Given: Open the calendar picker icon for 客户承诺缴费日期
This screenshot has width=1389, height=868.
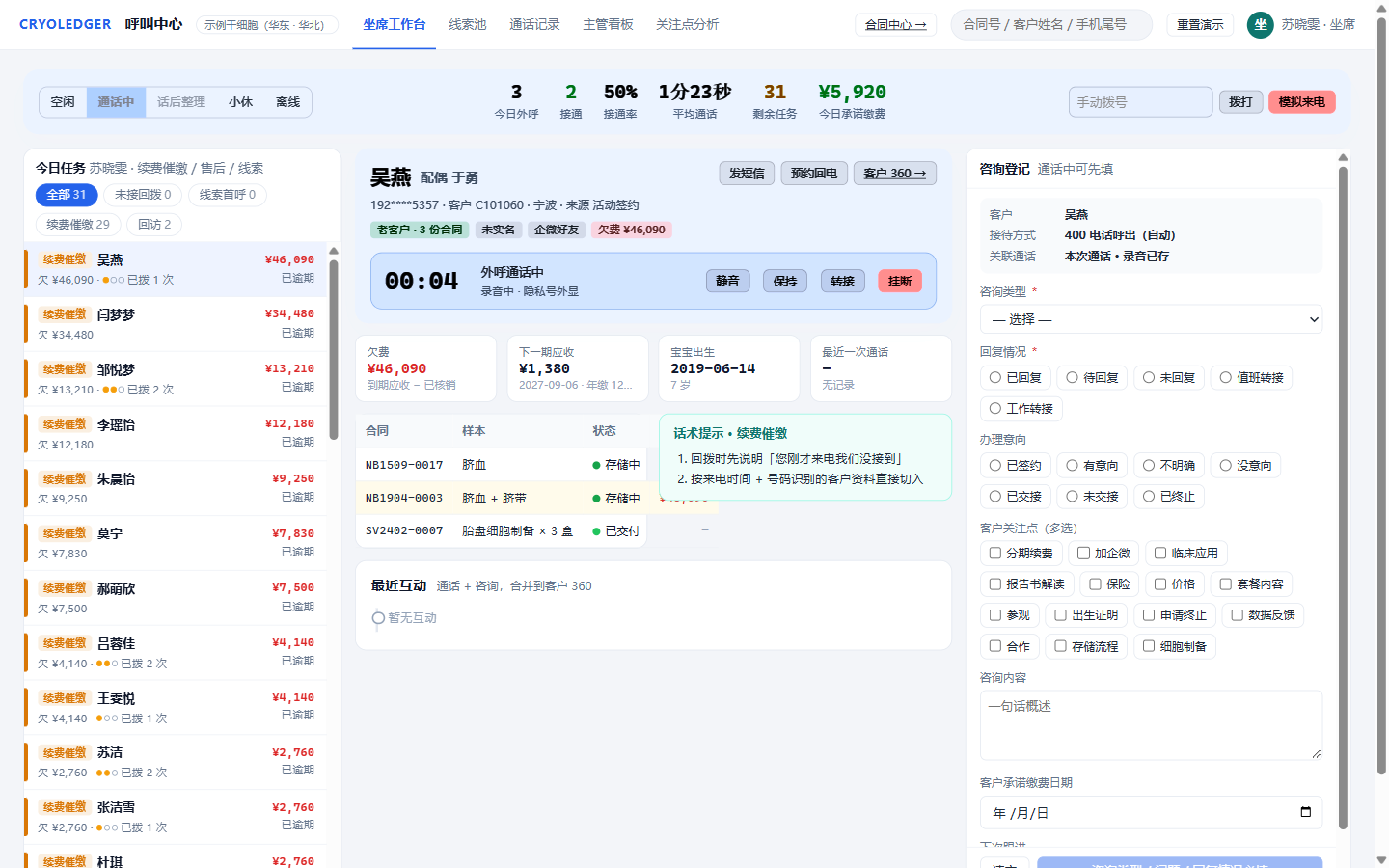Looking at the screenshot, I should pyautogui.click(x=1305, y=812).
